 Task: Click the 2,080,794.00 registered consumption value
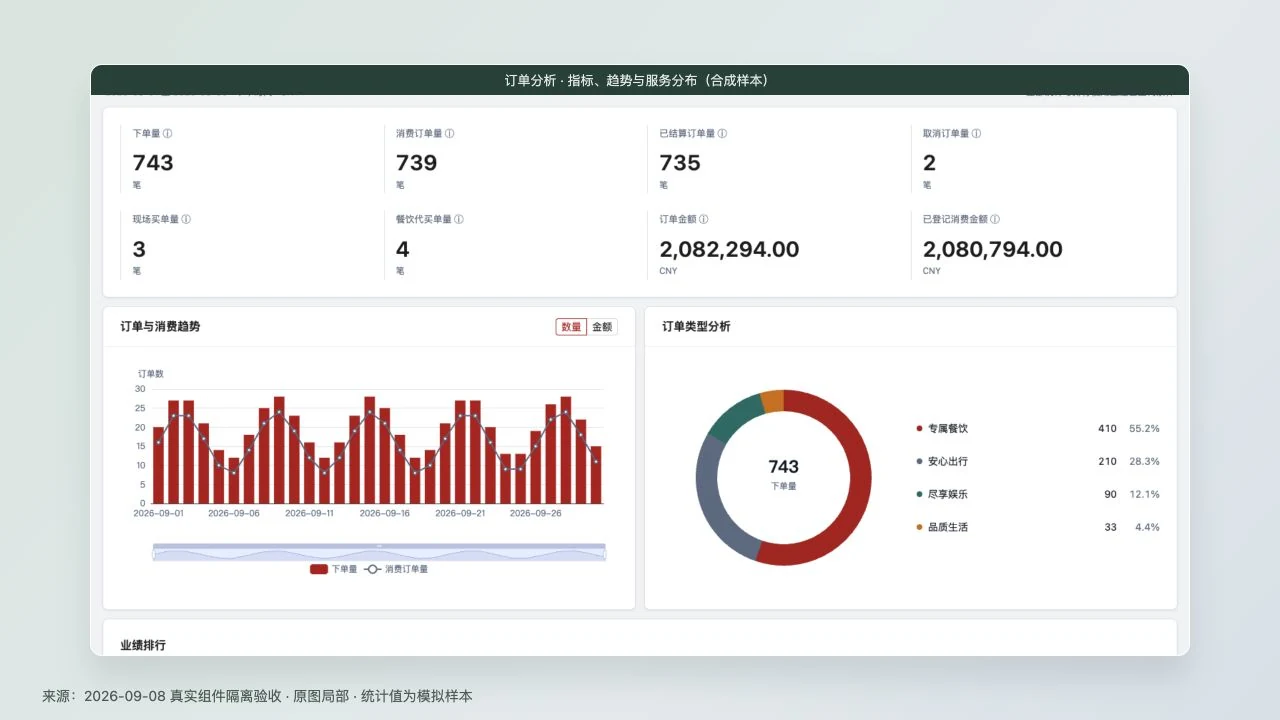pyautogui.click(x=993, y=249)
